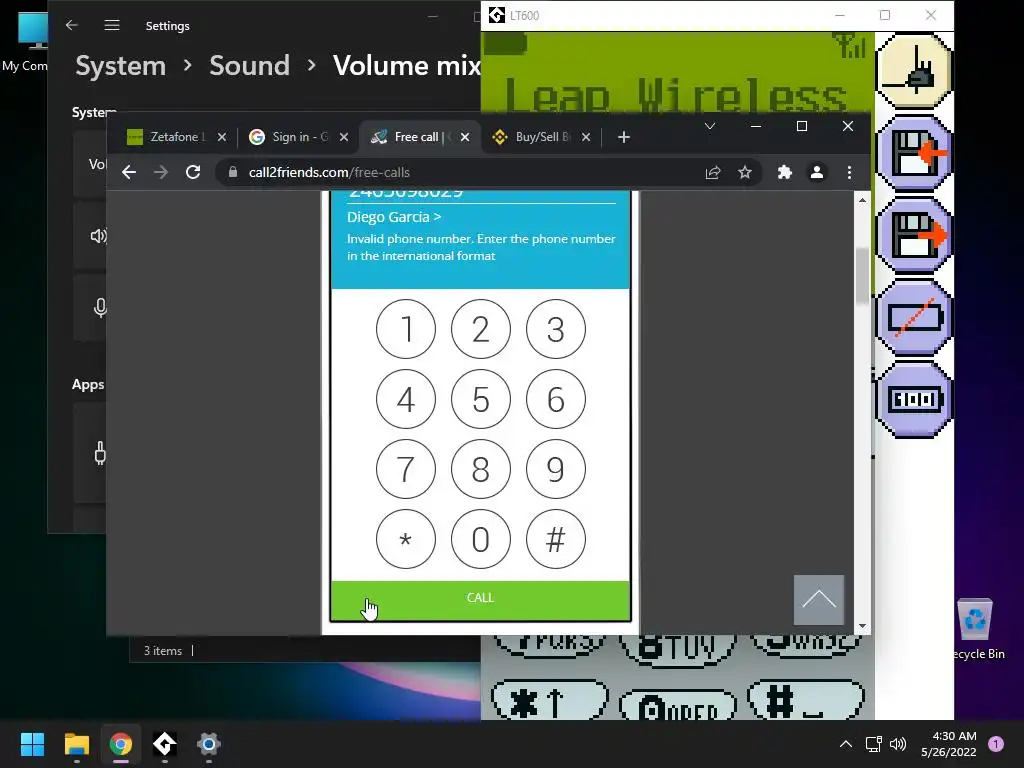Image resolution: width=1024 pixels, height=768 pixels.
Task: Open the clock showing 4:30 AM
Action: click(x=948, y=744)
